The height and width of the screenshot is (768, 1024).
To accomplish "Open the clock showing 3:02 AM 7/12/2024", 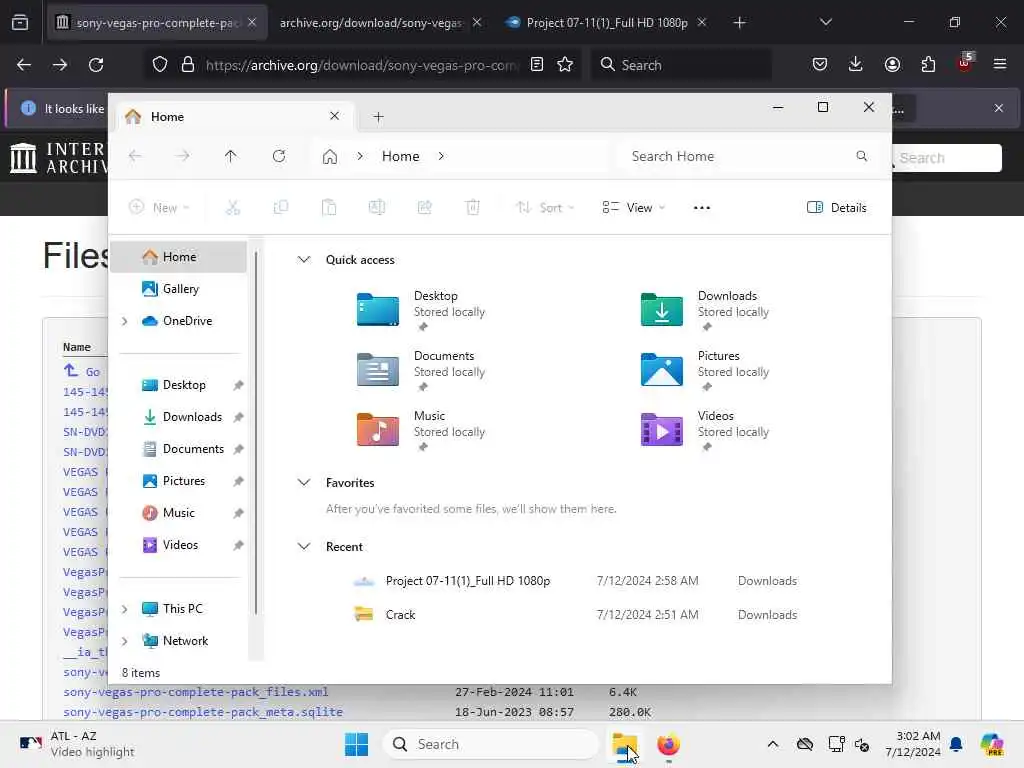I will click(x=912, y=744).
